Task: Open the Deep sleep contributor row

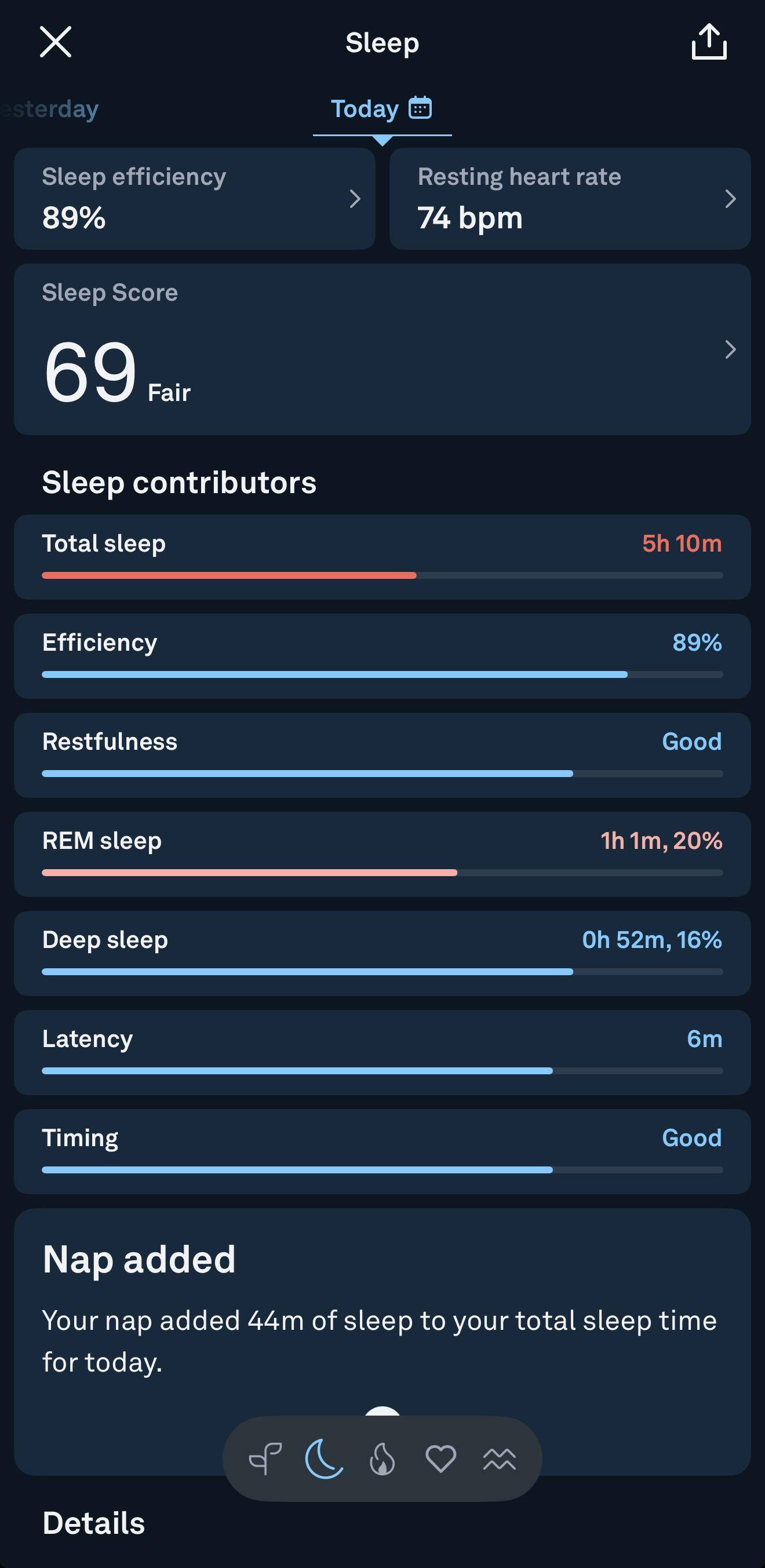Action: (x=382, y=953)
